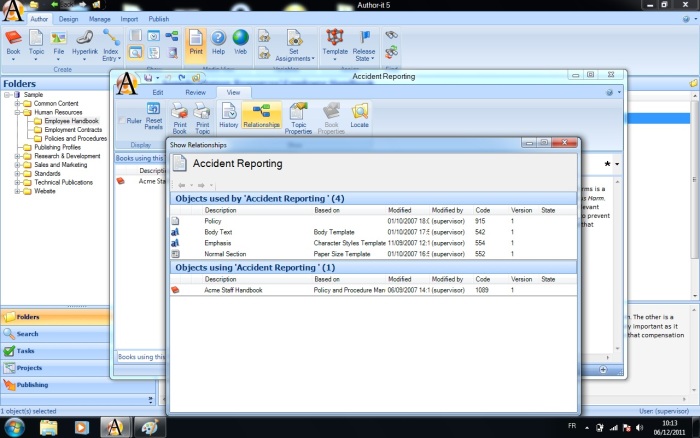
Task: Open the Tasks pane
Action: click(55, 351)
